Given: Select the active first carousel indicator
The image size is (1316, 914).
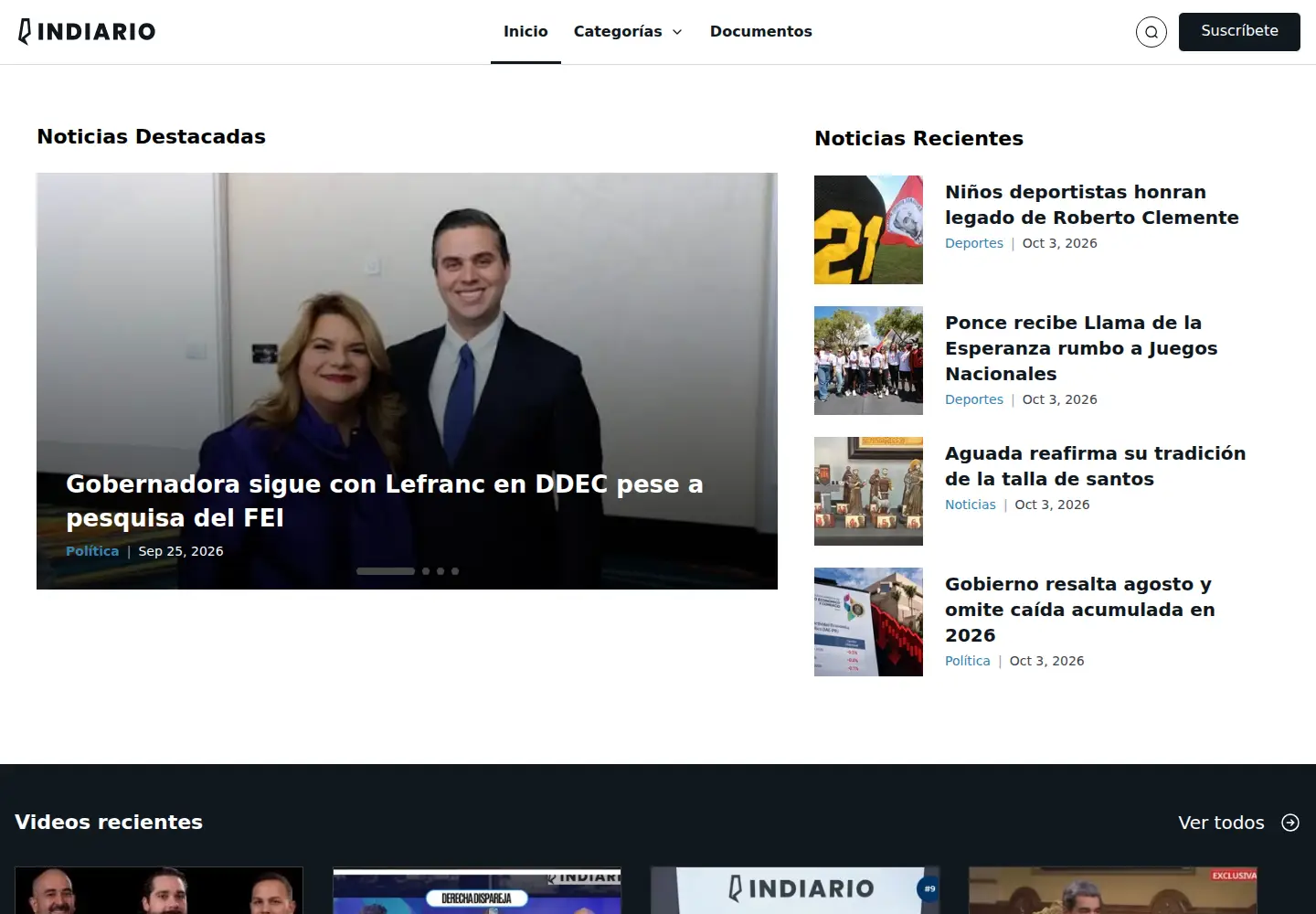Looking at the screenshot, I should point(386,571).
